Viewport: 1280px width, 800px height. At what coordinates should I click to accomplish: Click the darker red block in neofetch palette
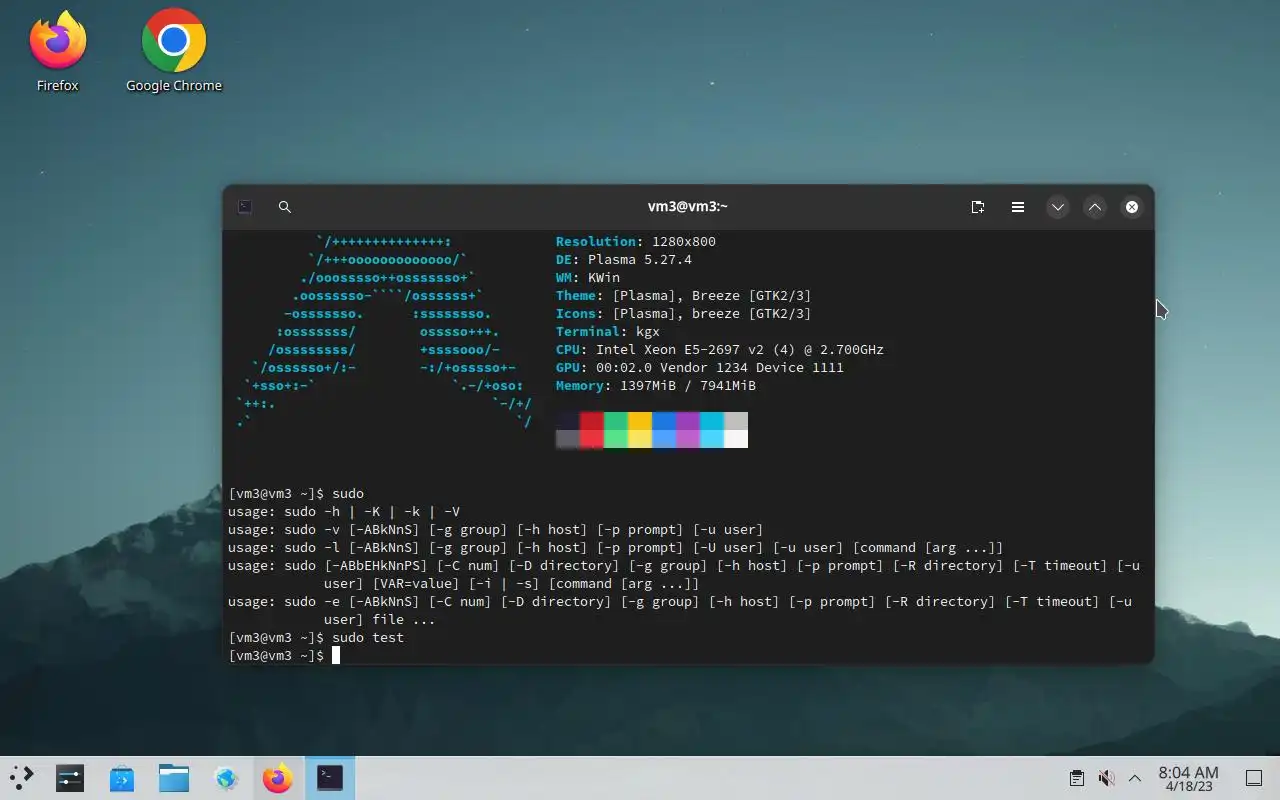pyautogui.click(x=592, y=421)
